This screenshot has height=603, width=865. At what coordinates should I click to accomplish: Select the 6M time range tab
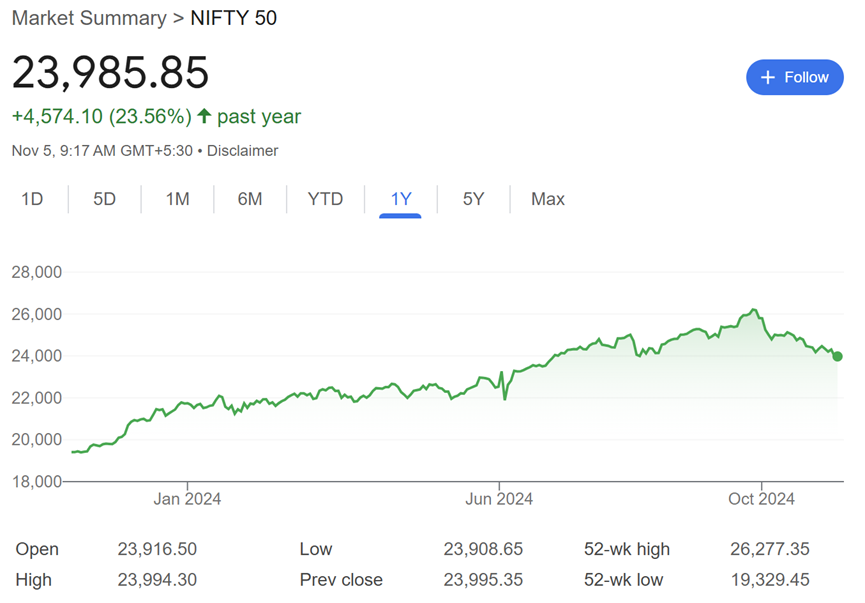click(x=250, y=199)
